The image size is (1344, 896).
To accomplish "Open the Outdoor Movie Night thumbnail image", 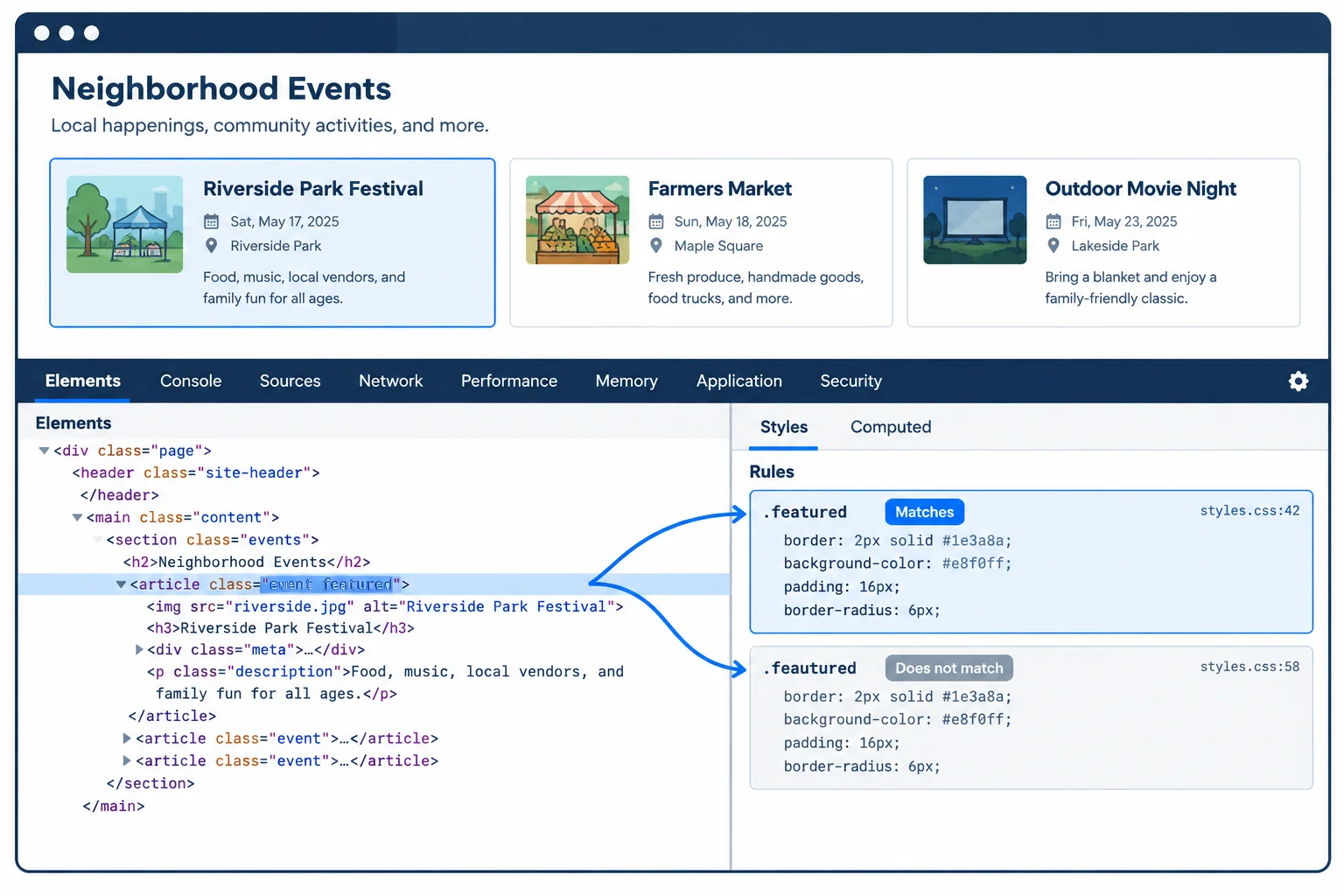I will click(975, 220).
